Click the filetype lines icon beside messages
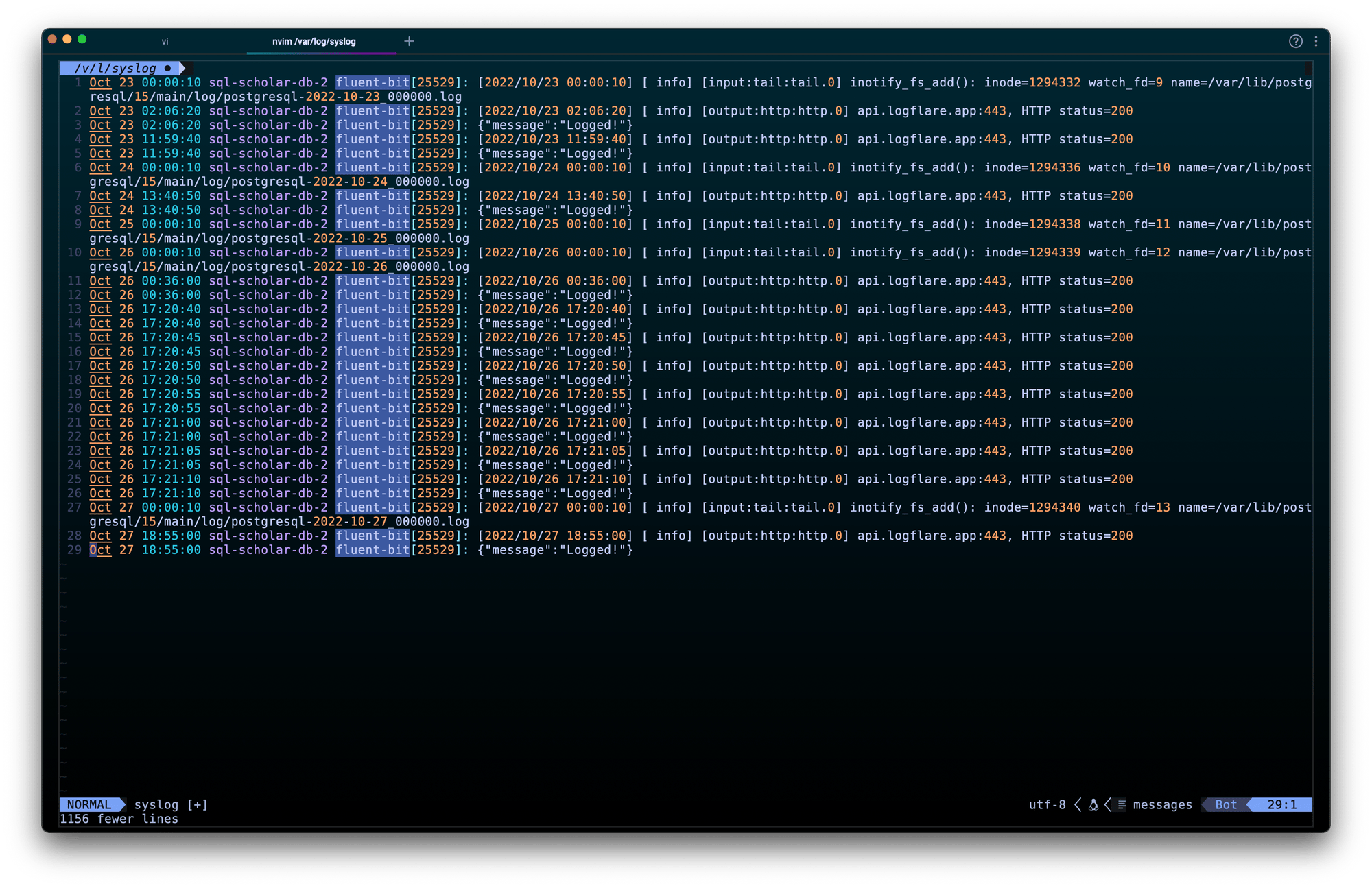Viewport: 1372px width, 888px height. pyautogui.click(x=1122, y=805)
